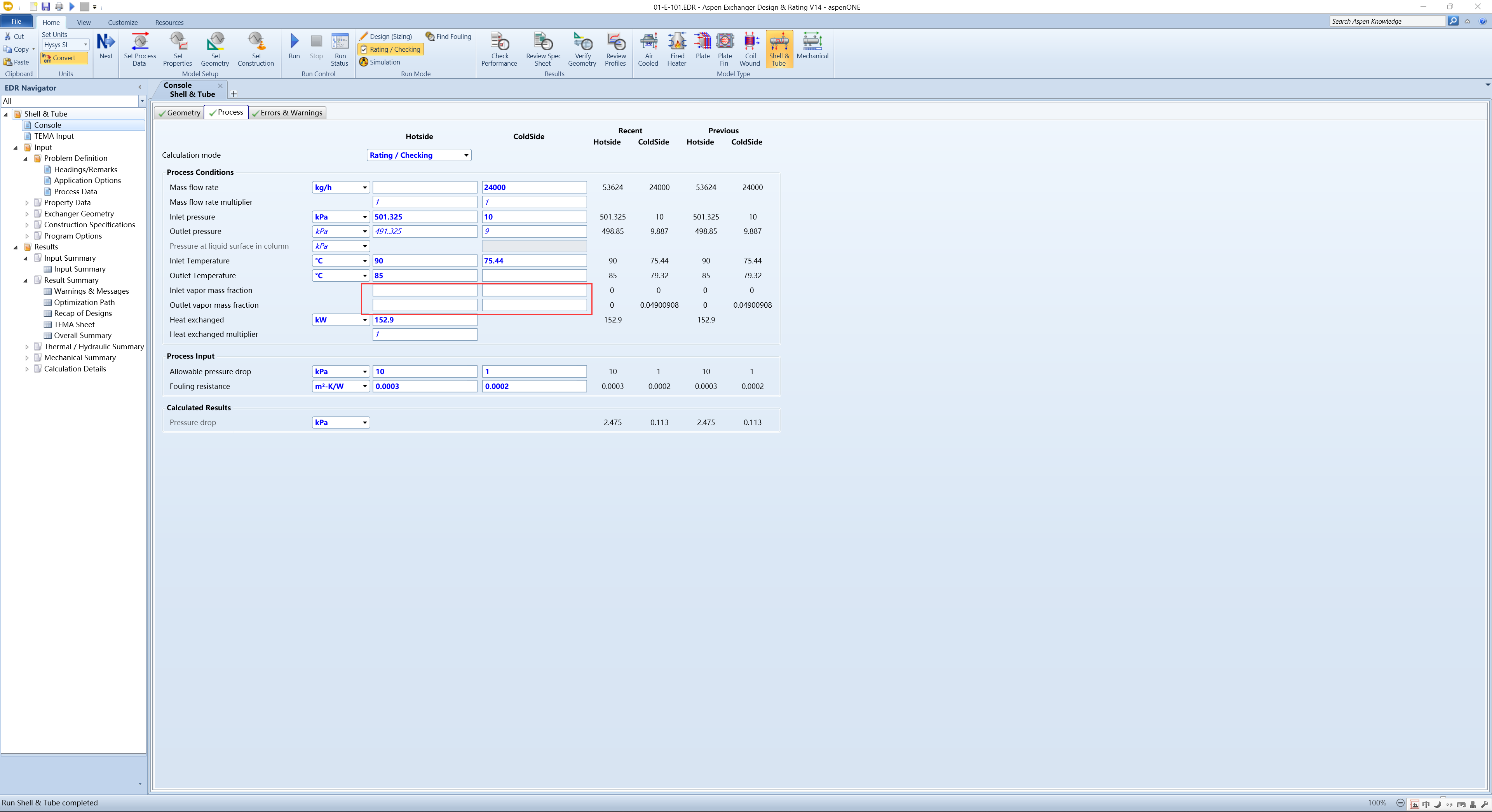Expand the Exchanger Geometry tree node

pos(27,214)
